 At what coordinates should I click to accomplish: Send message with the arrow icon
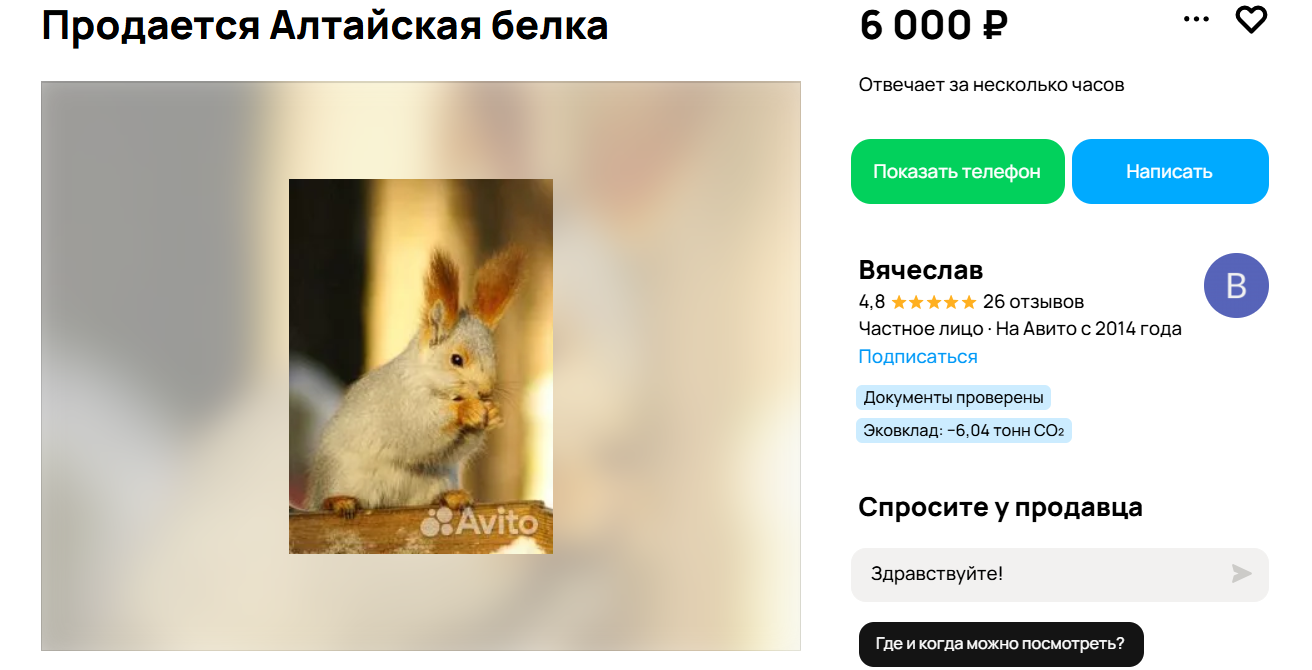(1241, 574)
